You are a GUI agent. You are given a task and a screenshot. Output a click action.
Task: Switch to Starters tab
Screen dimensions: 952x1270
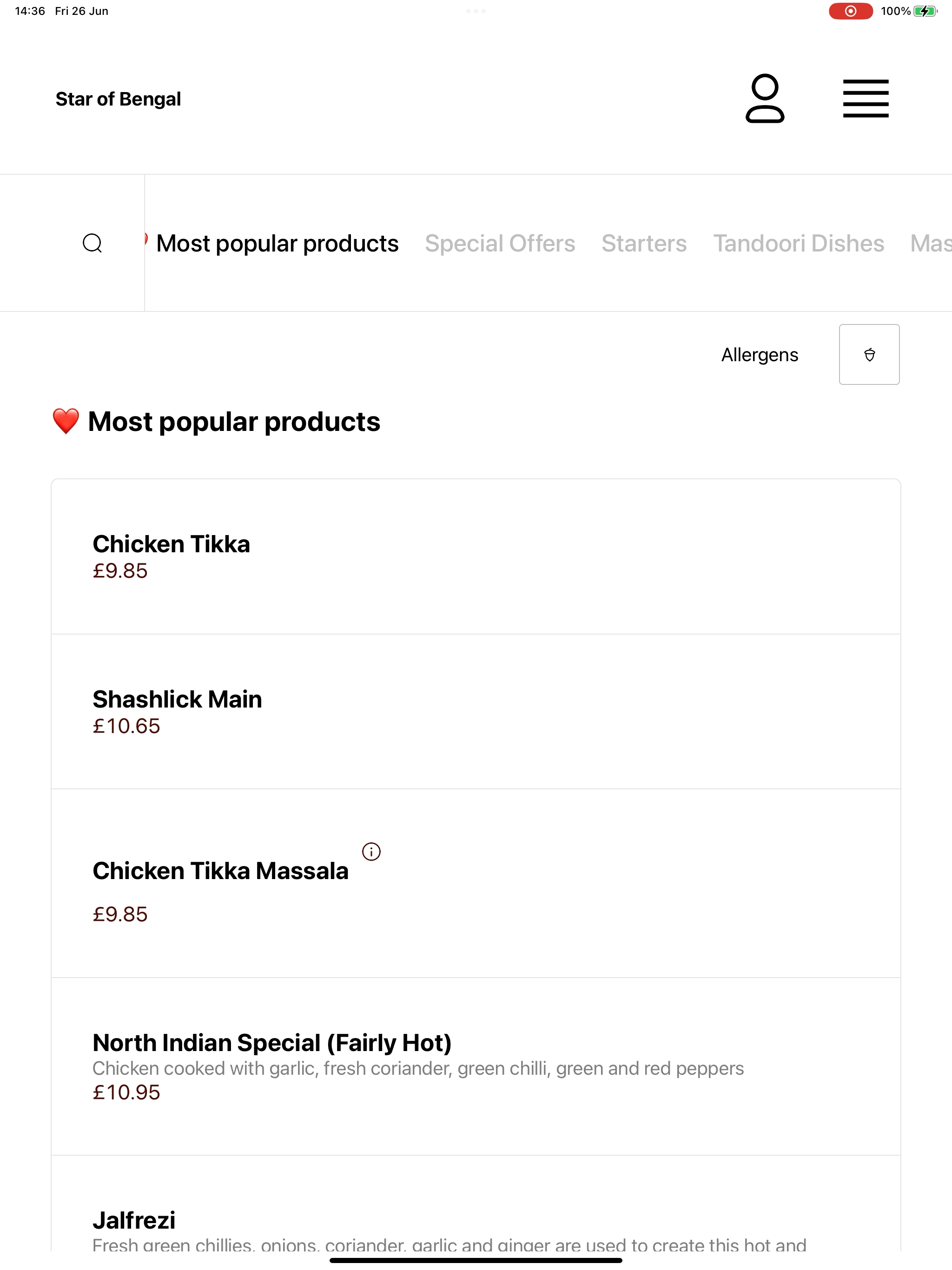coord(644,244)
